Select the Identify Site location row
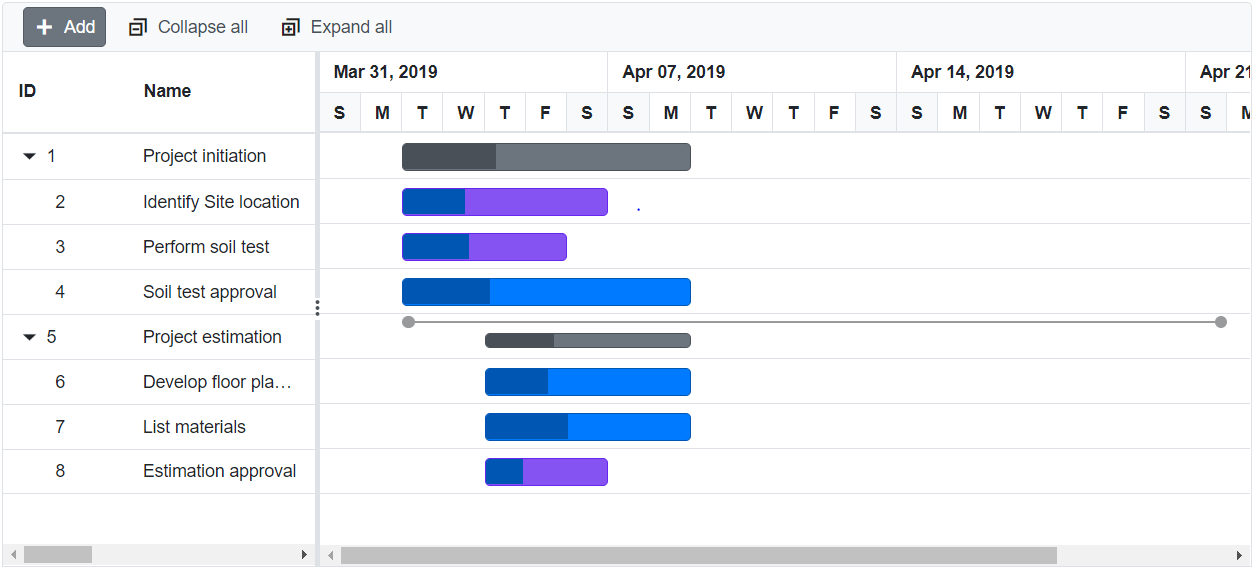Image resolution: width=1257 pixels, height=568 pixels. tap(221, 202)
